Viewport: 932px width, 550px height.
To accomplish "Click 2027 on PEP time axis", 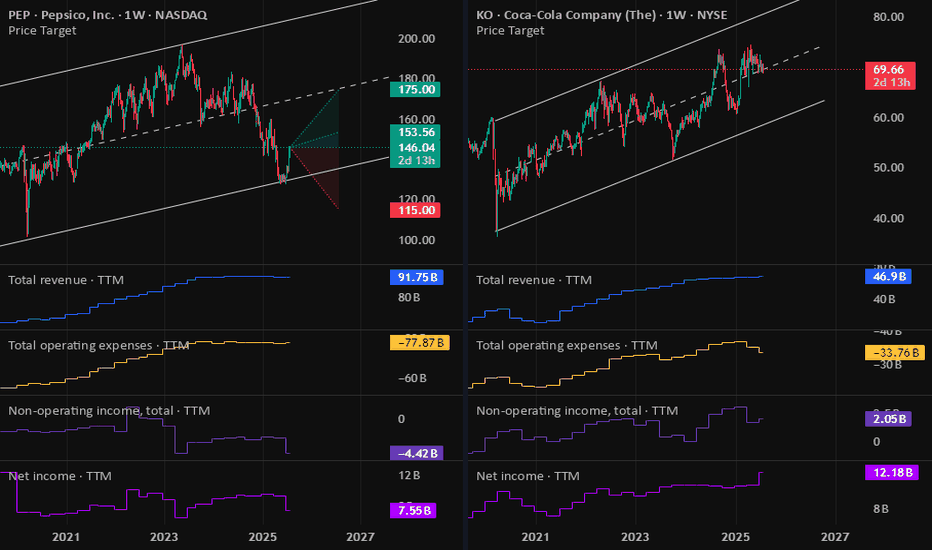I will [360, 537].
